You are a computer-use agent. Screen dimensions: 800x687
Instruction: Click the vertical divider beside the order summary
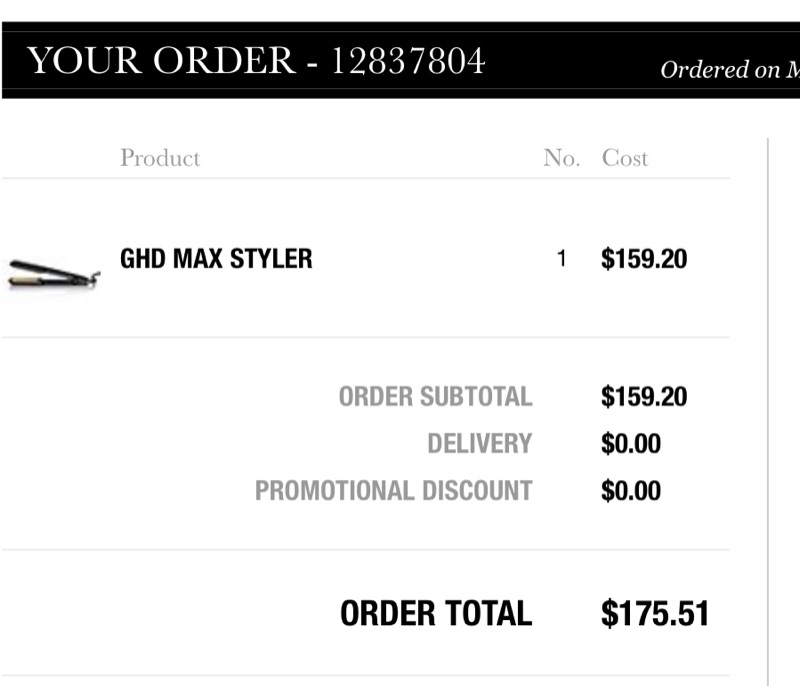coord(768,400)
